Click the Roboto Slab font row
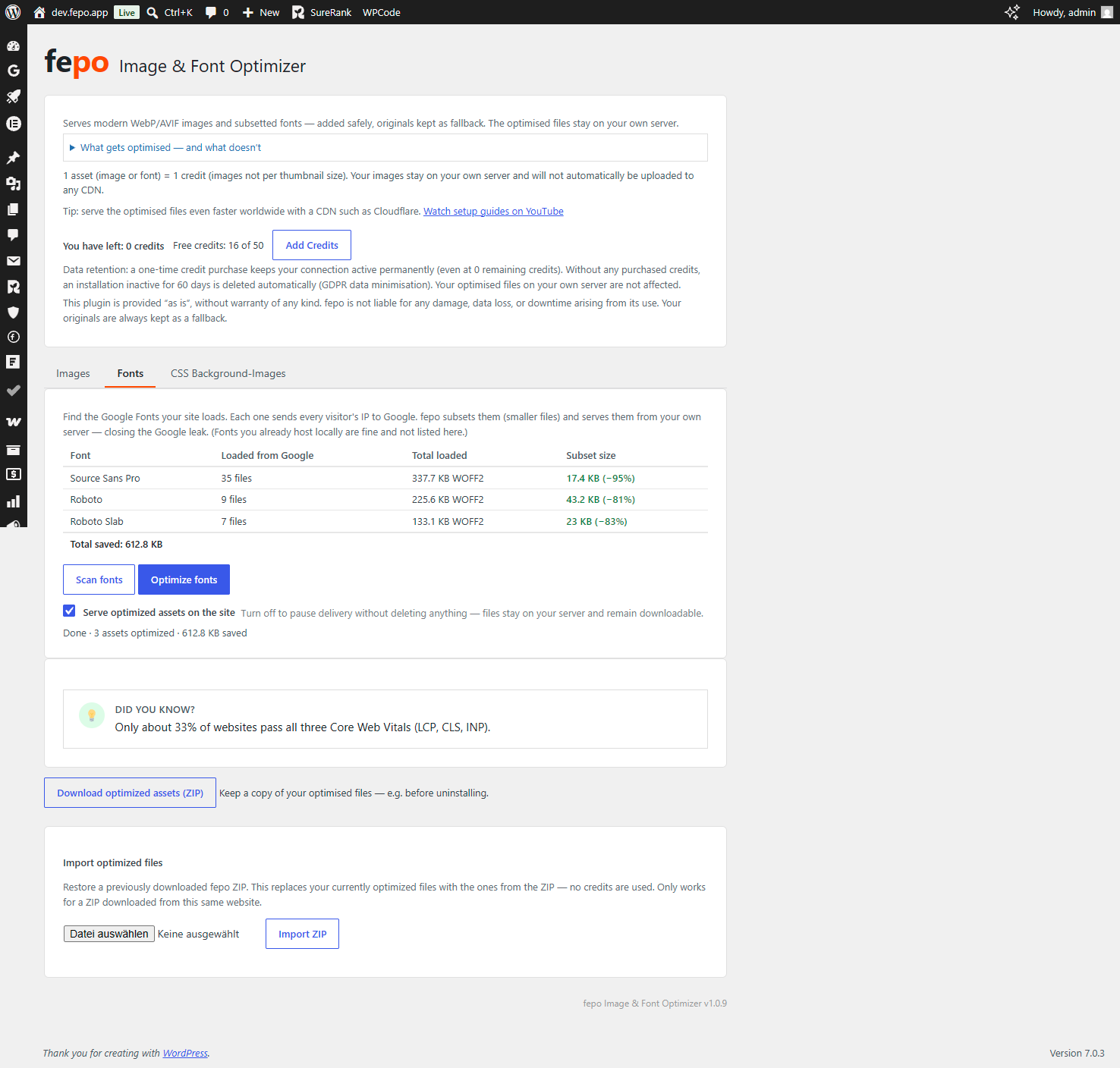 tap(385, 521)
